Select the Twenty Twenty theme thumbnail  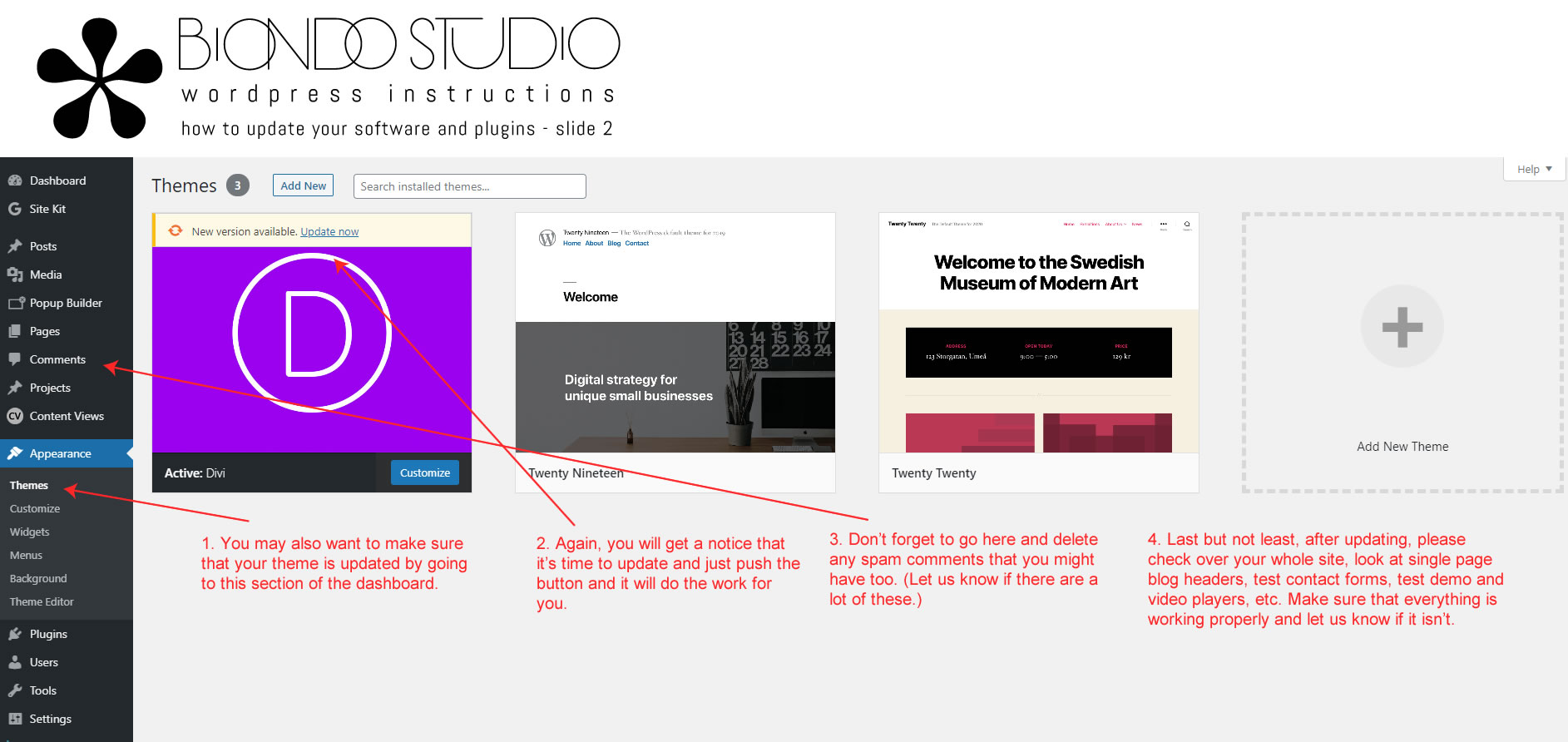(1039, 333)
